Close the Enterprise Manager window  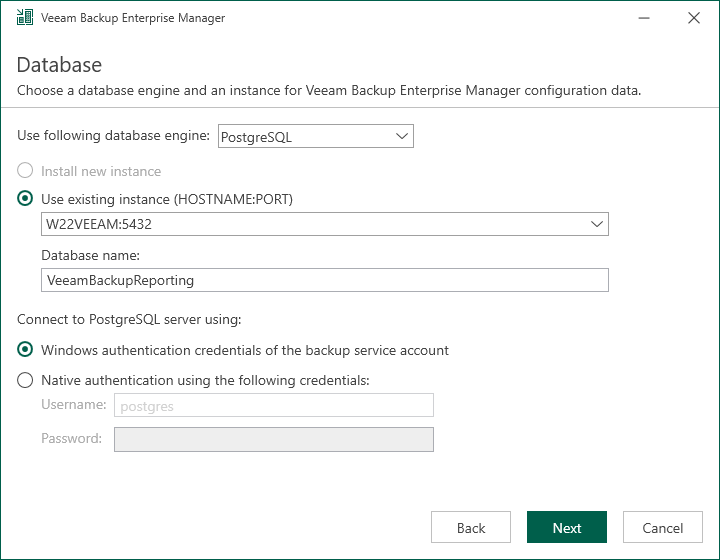694,18
